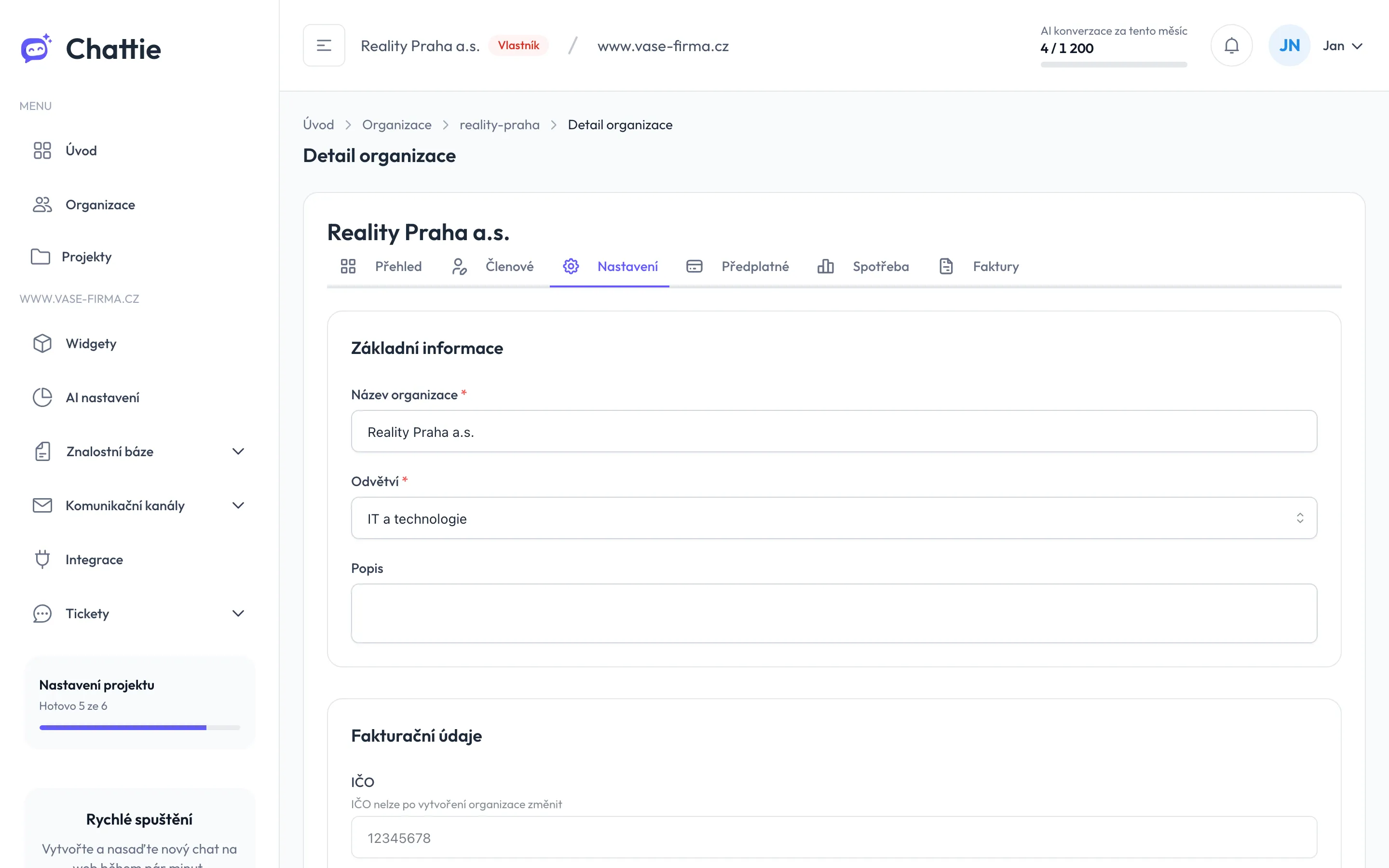Open Projekty in the sidebar menu
The width and height of the screenshot is (1389, 868).
(139, 257)
